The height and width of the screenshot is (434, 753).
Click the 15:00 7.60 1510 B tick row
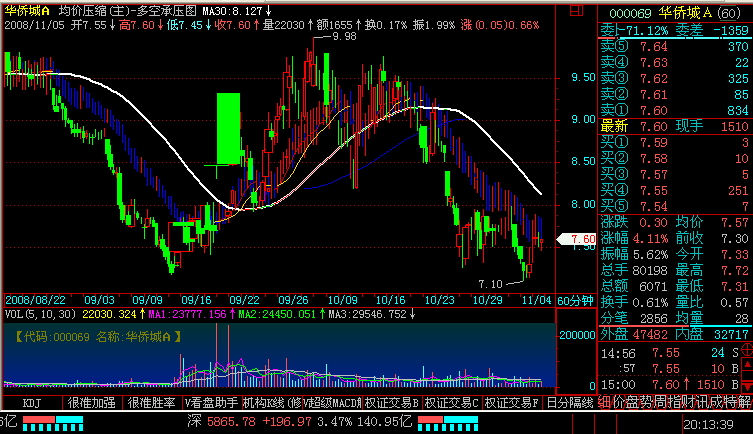pyautogui.click(x=670, y=385)
